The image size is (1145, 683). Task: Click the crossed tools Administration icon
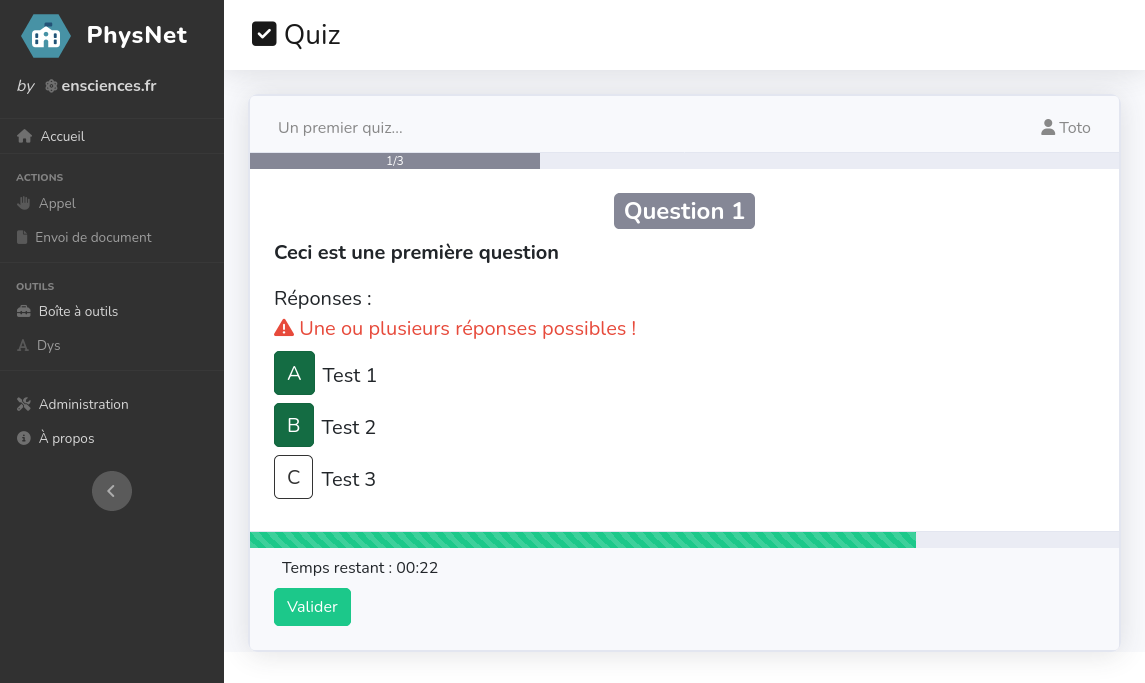pos(25,404)
